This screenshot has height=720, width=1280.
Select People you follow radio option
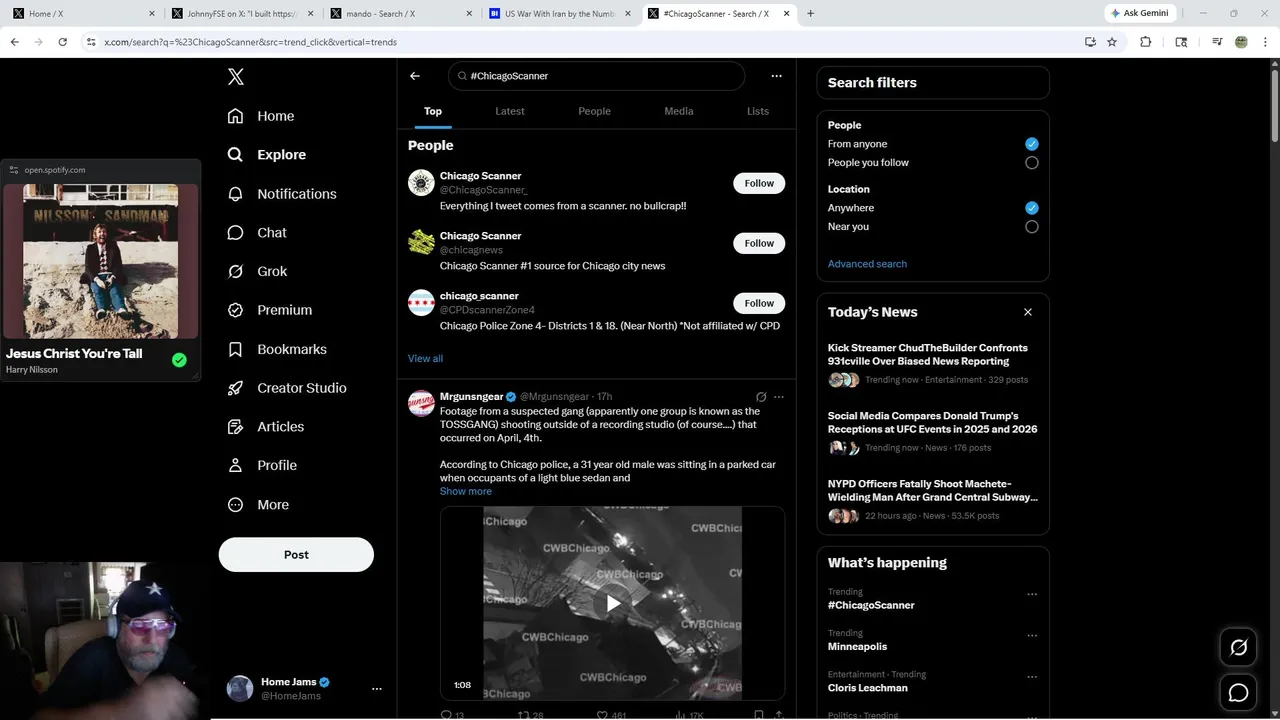click(1032, 163)
